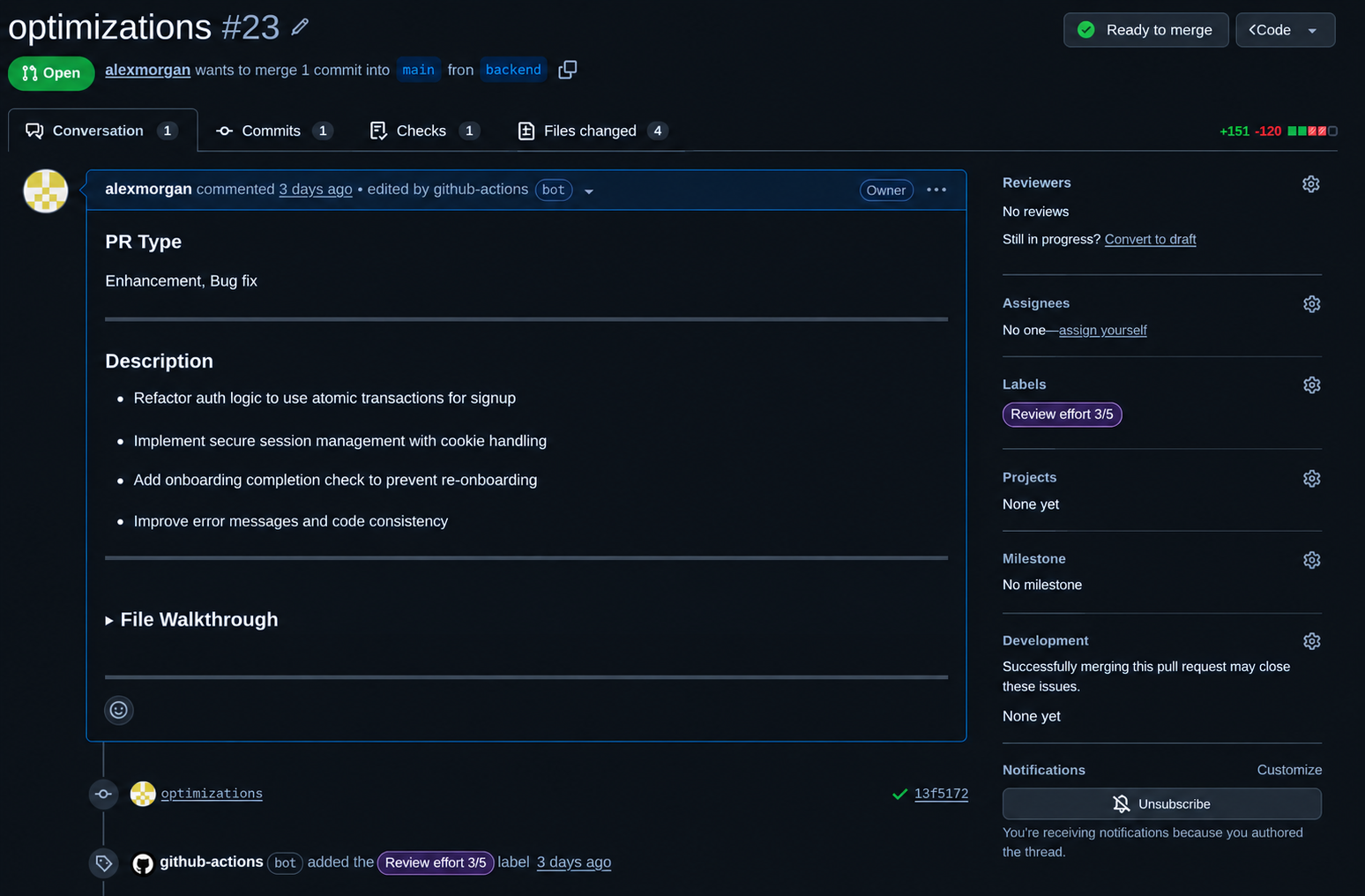Open the comment edit history dropdown

(x=589, y=191)
